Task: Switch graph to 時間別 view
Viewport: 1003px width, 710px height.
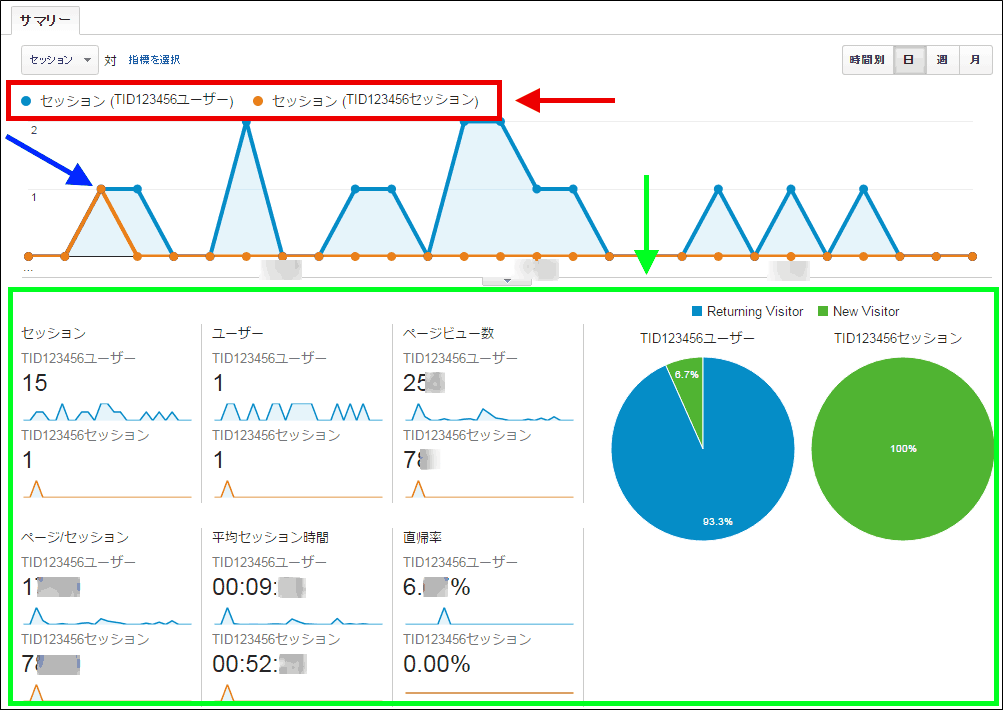Action: (867, 60)
